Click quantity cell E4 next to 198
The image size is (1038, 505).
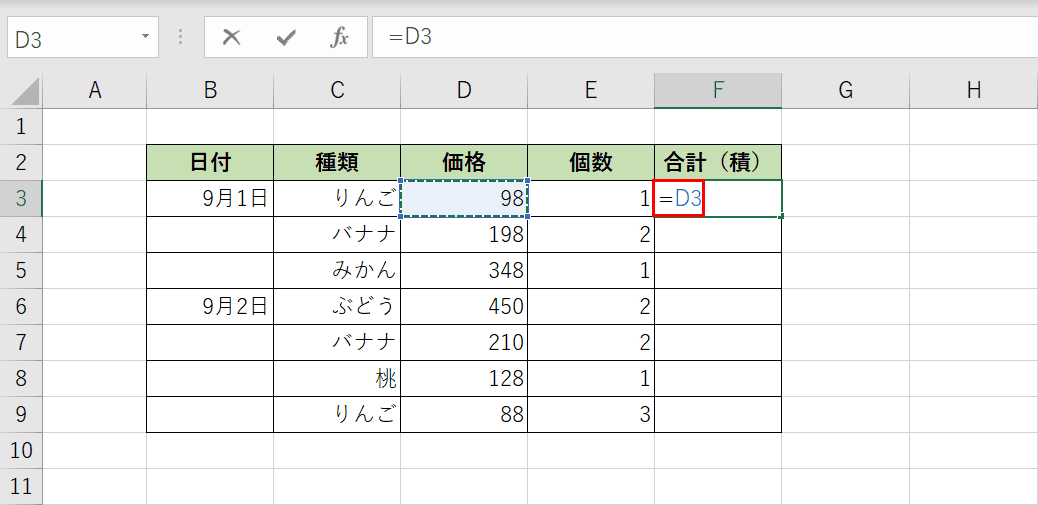(591, 234)
